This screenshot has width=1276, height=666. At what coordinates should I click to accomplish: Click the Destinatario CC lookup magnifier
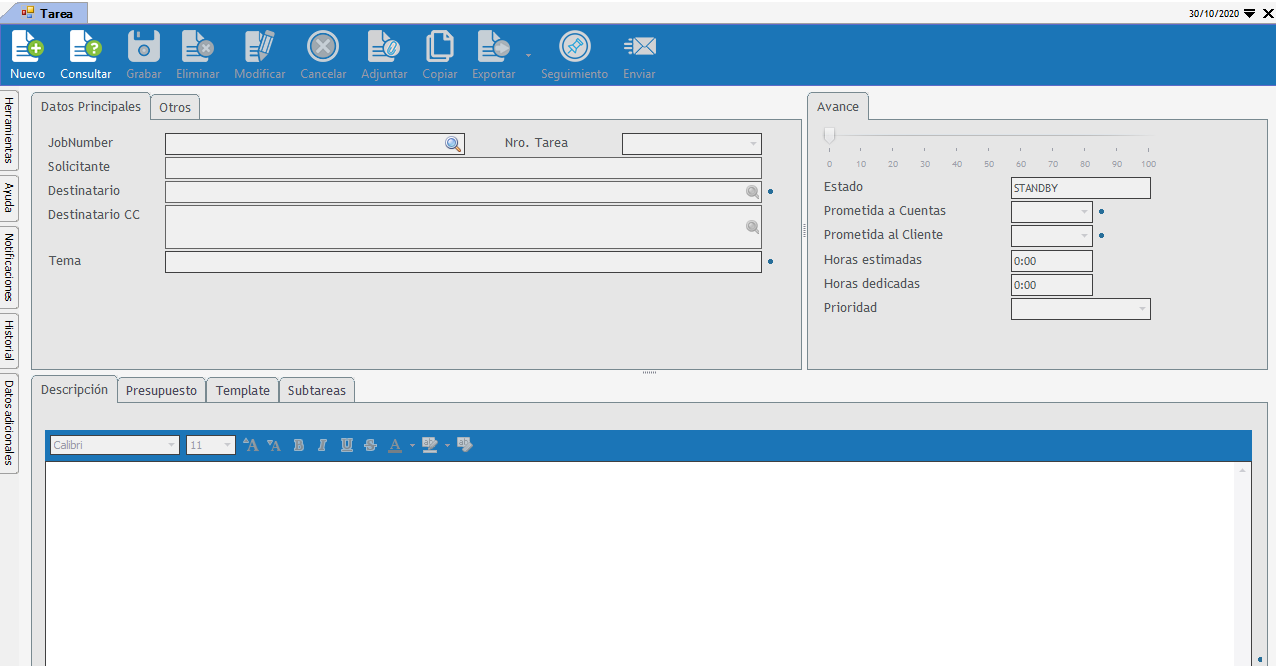752,228
